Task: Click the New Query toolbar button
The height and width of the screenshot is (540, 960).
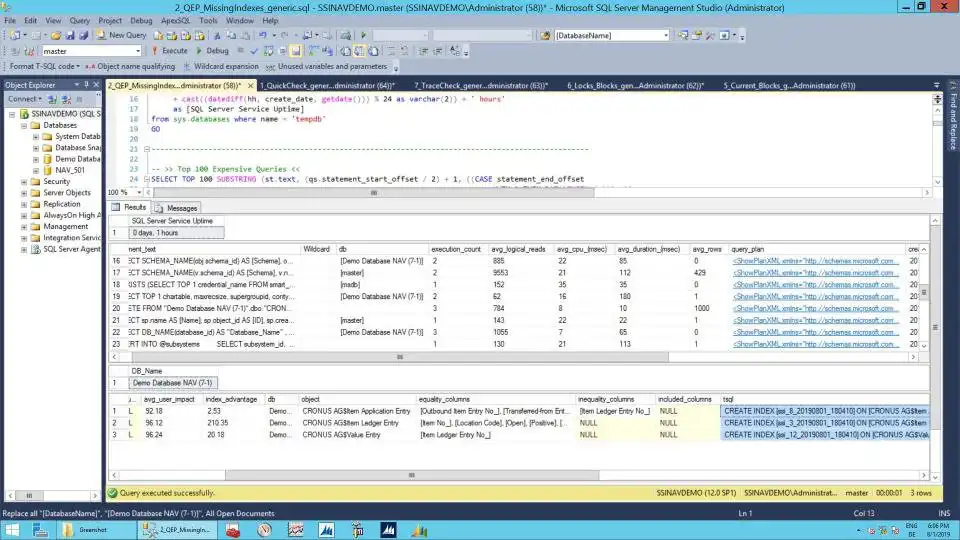Action: click(x=121, y=36)
